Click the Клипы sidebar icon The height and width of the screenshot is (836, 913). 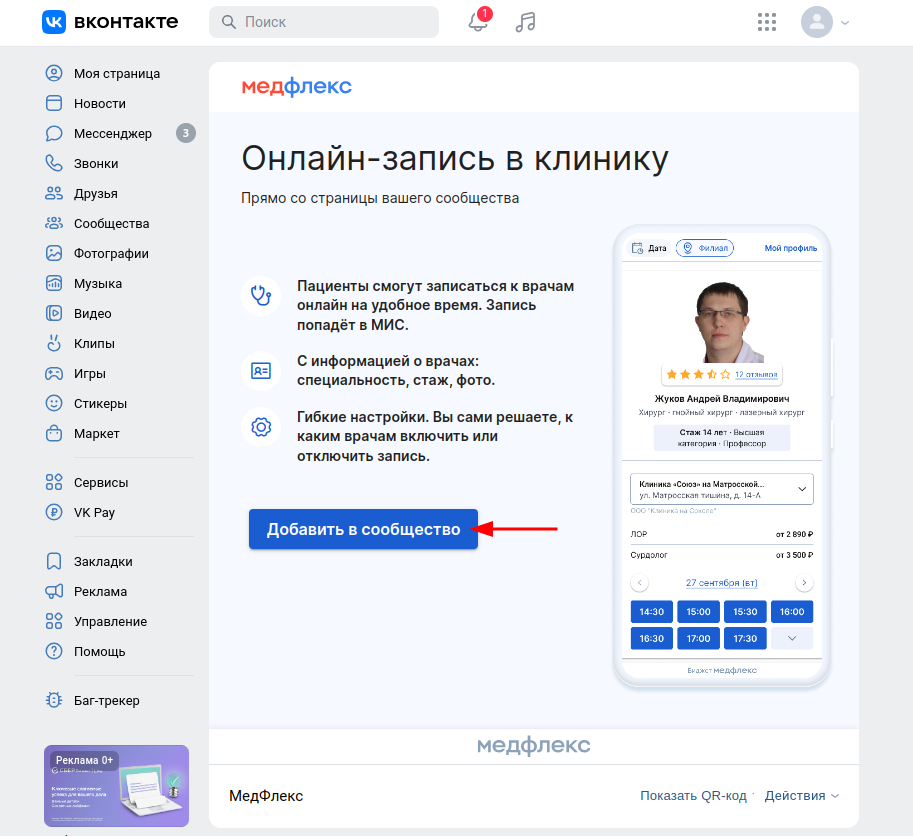[x=54, y=343]
